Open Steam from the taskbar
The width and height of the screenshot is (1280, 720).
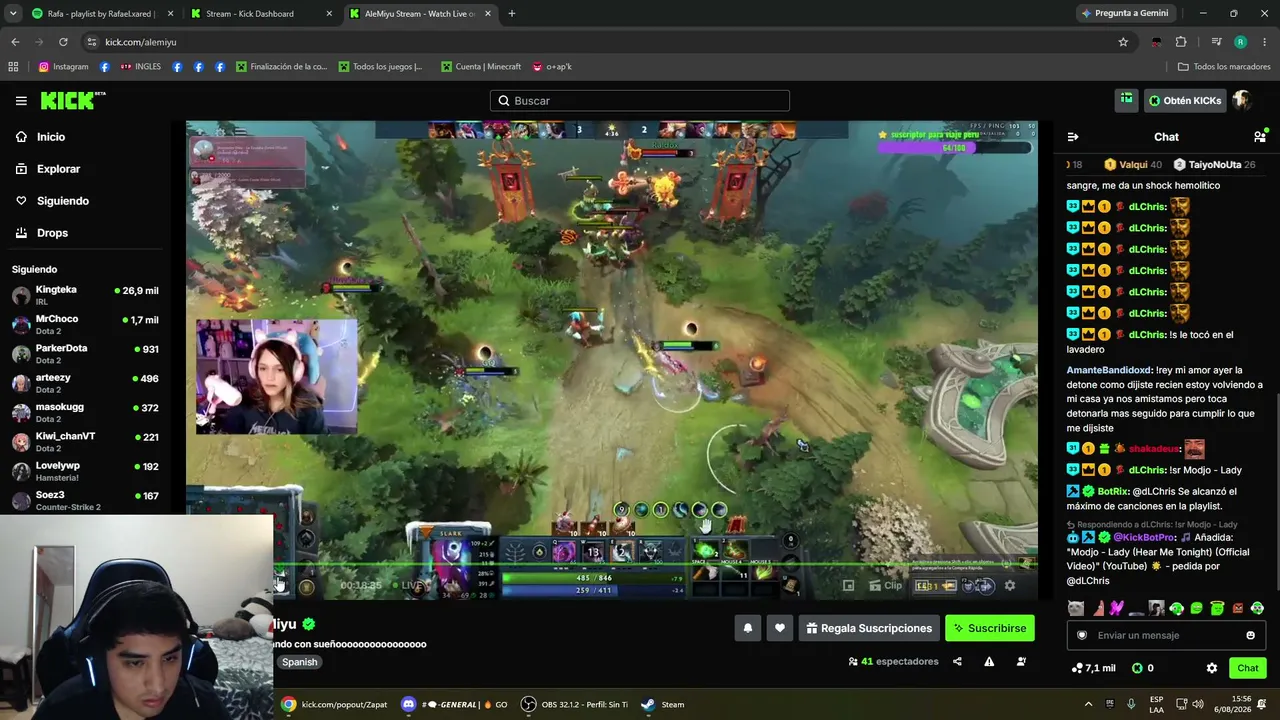click(x=664, y=704)
